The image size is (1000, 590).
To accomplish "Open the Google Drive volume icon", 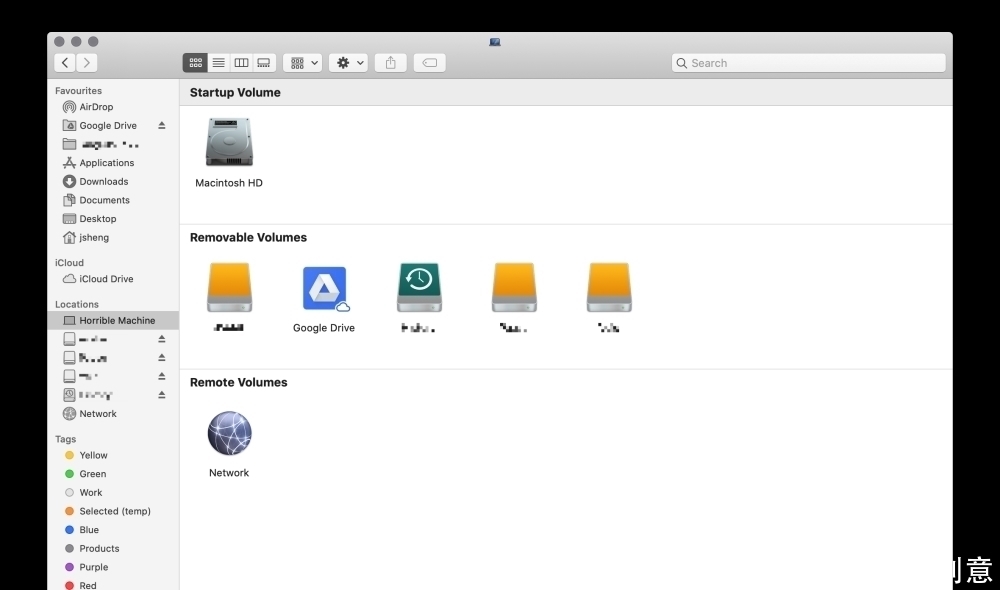I will tap(324, 288).
